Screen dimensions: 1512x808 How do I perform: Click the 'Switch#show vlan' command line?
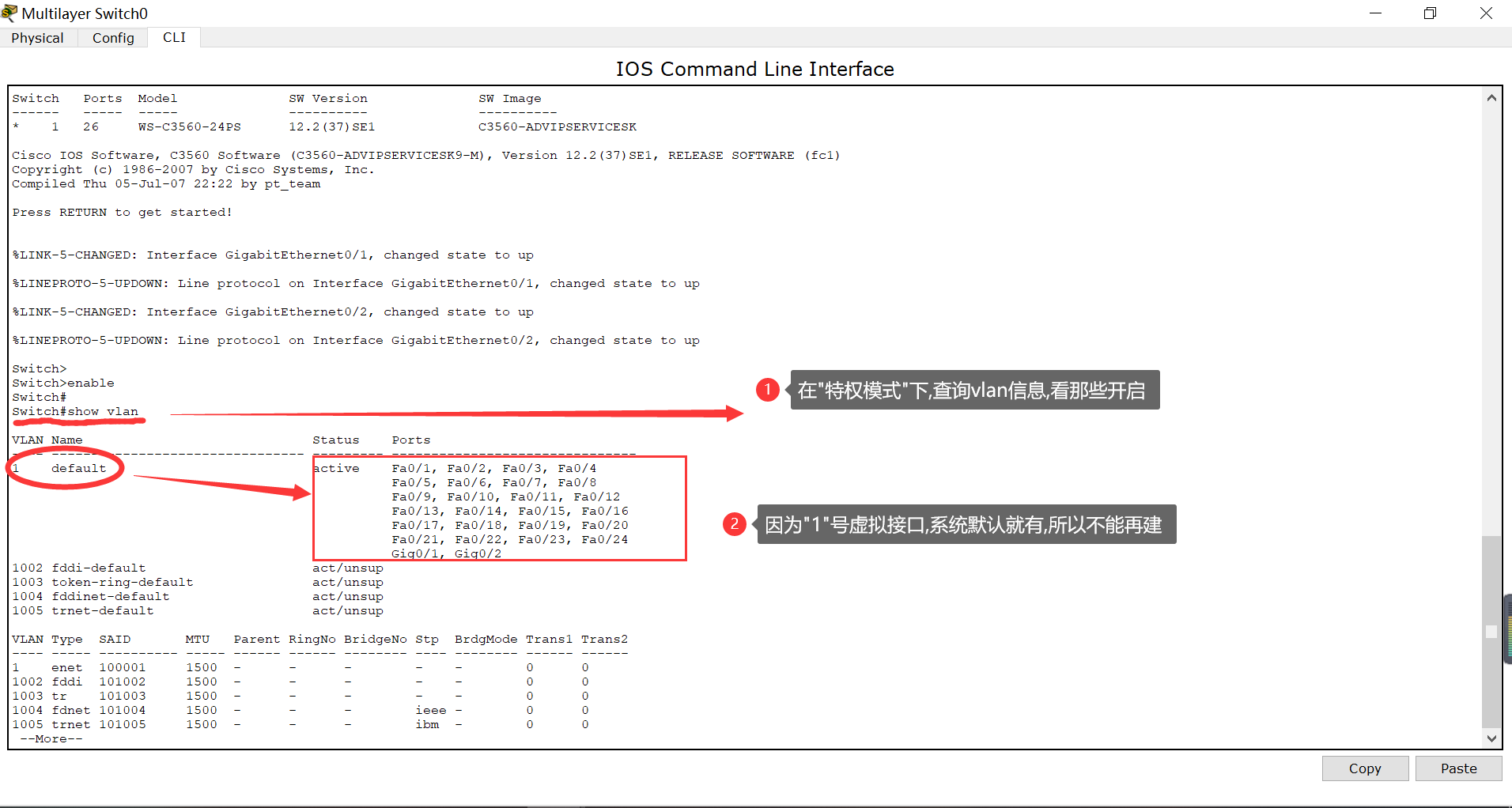tap(75, 412)
